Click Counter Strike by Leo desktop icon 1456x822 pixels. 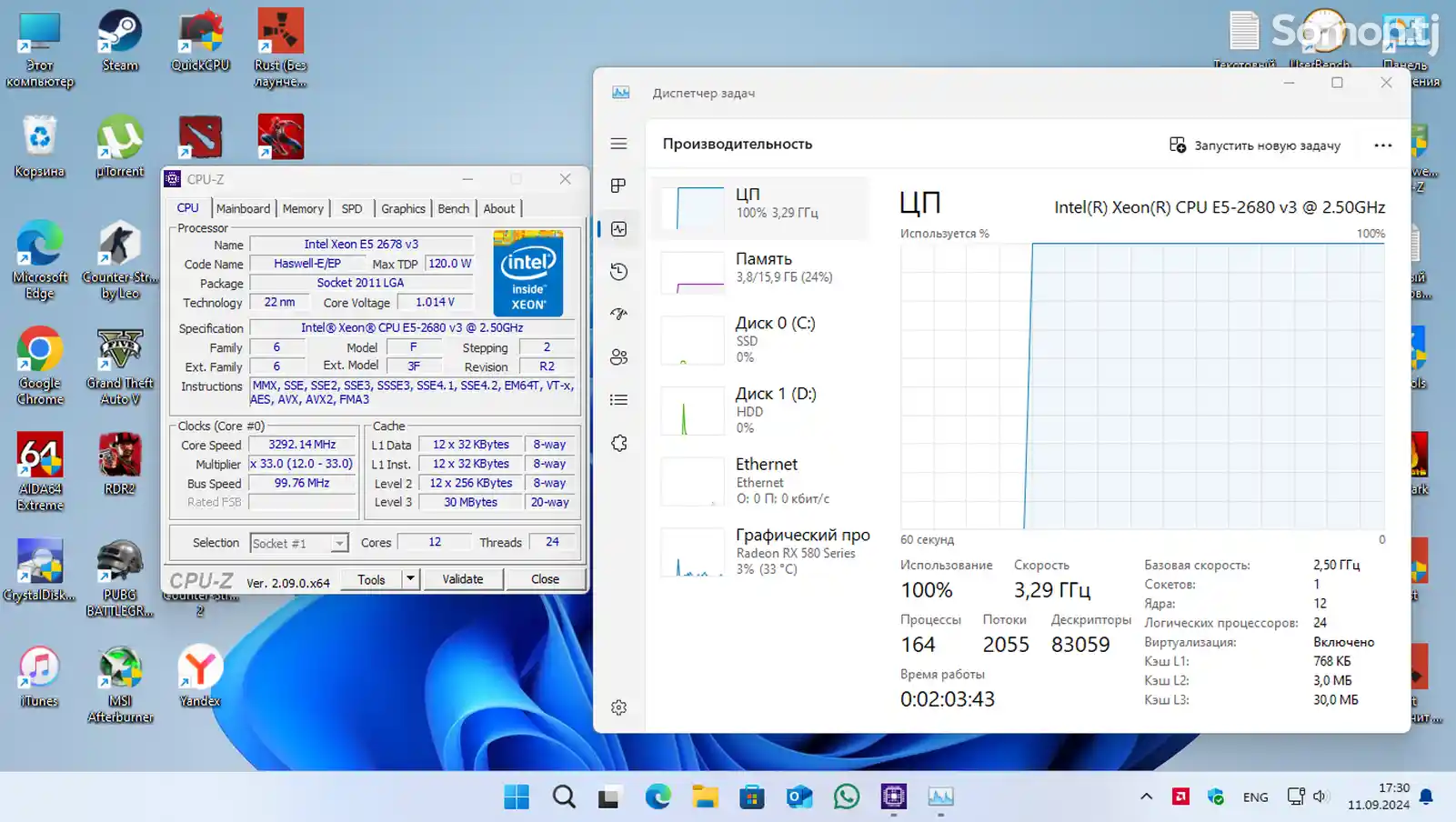pos(120,260)
